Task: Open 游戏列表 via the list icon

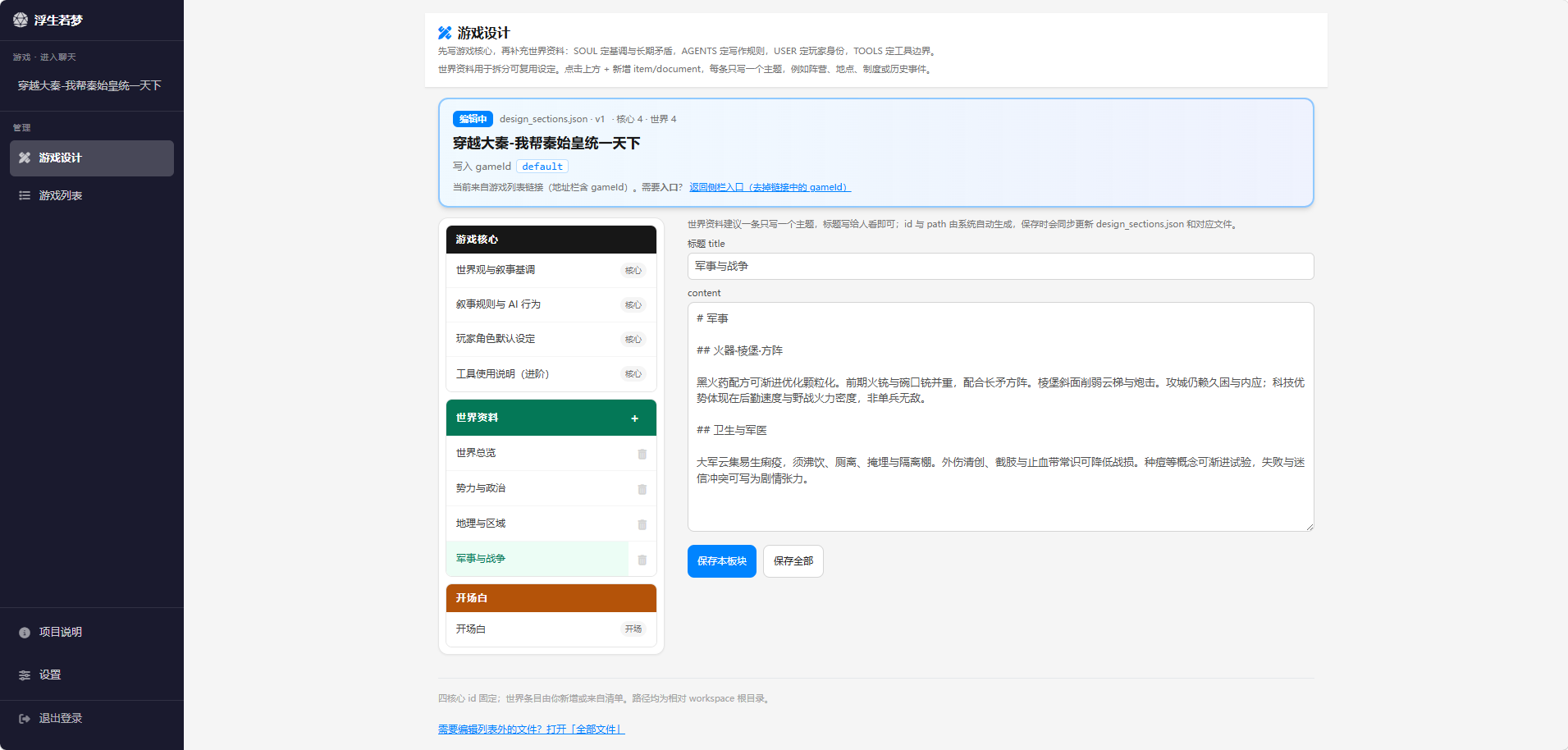Action: [25, 195]
